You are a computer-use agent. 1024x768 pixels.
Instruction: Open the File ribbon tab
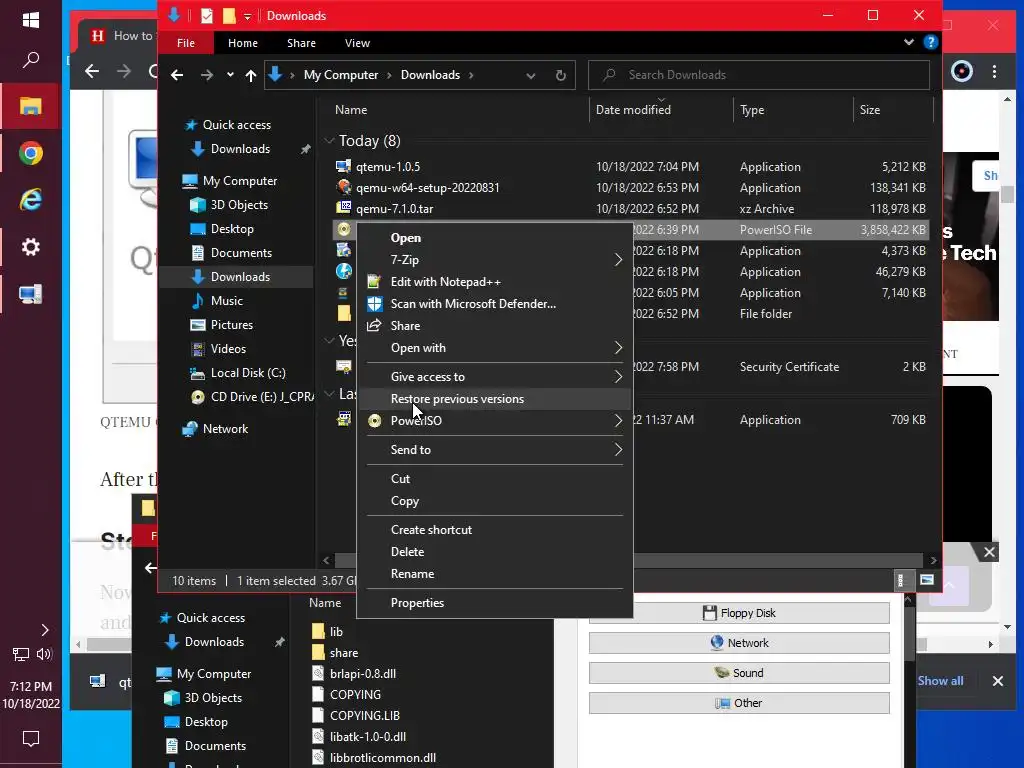click(x=185, y=43)
